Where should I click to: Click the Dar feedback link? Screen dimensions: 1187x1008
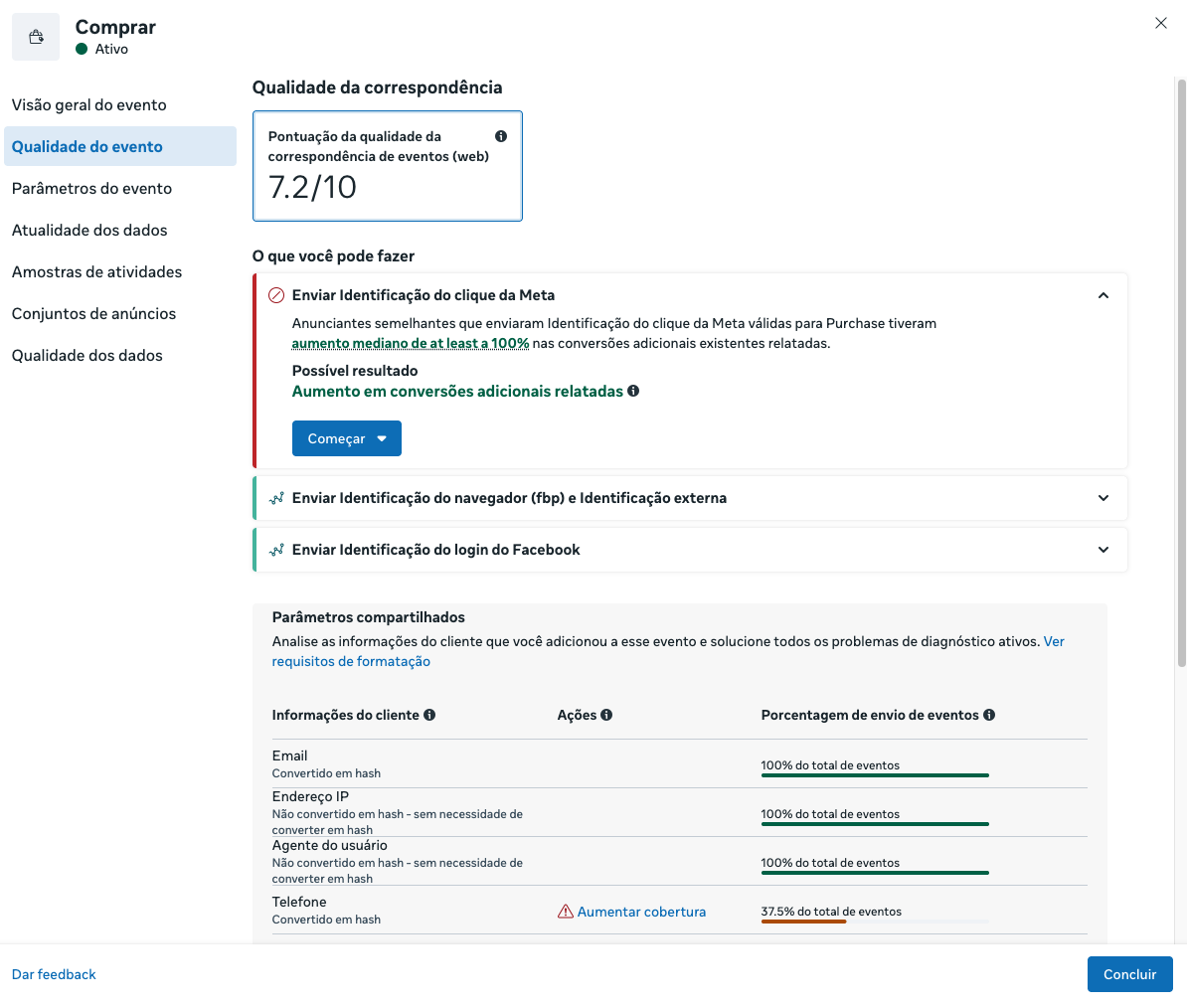54,974
